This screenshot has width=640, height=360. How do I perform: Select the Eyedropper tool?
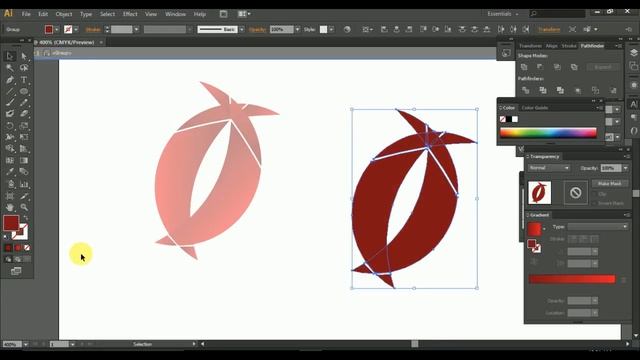[x=10, y=172]
